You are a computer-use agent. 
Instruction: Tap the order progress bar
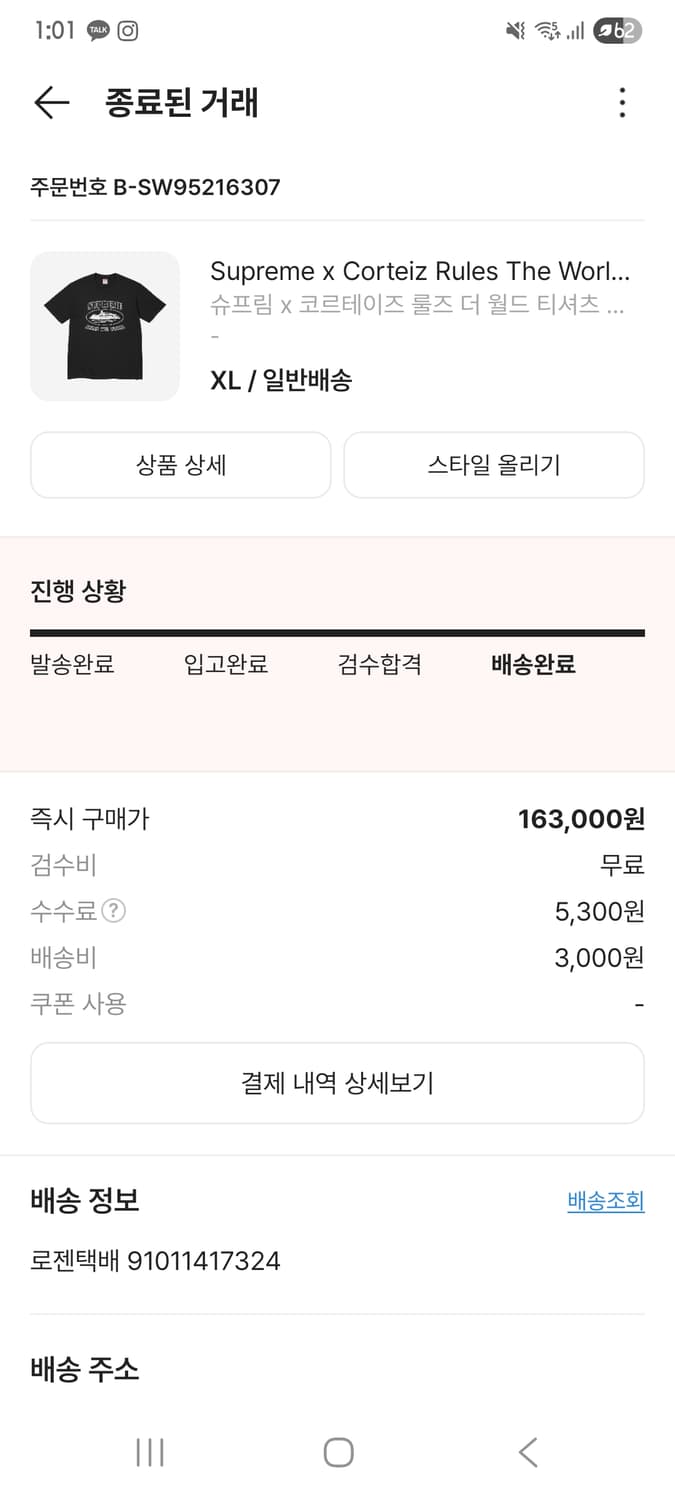click(x=337, y=630)
